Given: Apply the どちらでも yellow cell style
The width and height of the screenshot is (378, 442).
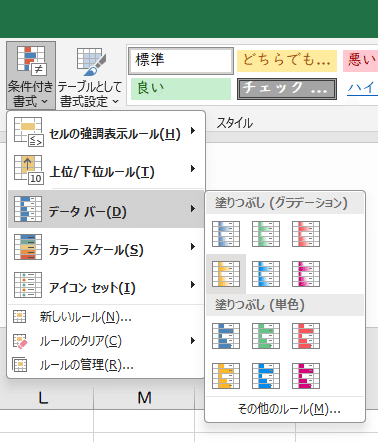Looking at the screenshot, I should (x=287, y=61).
